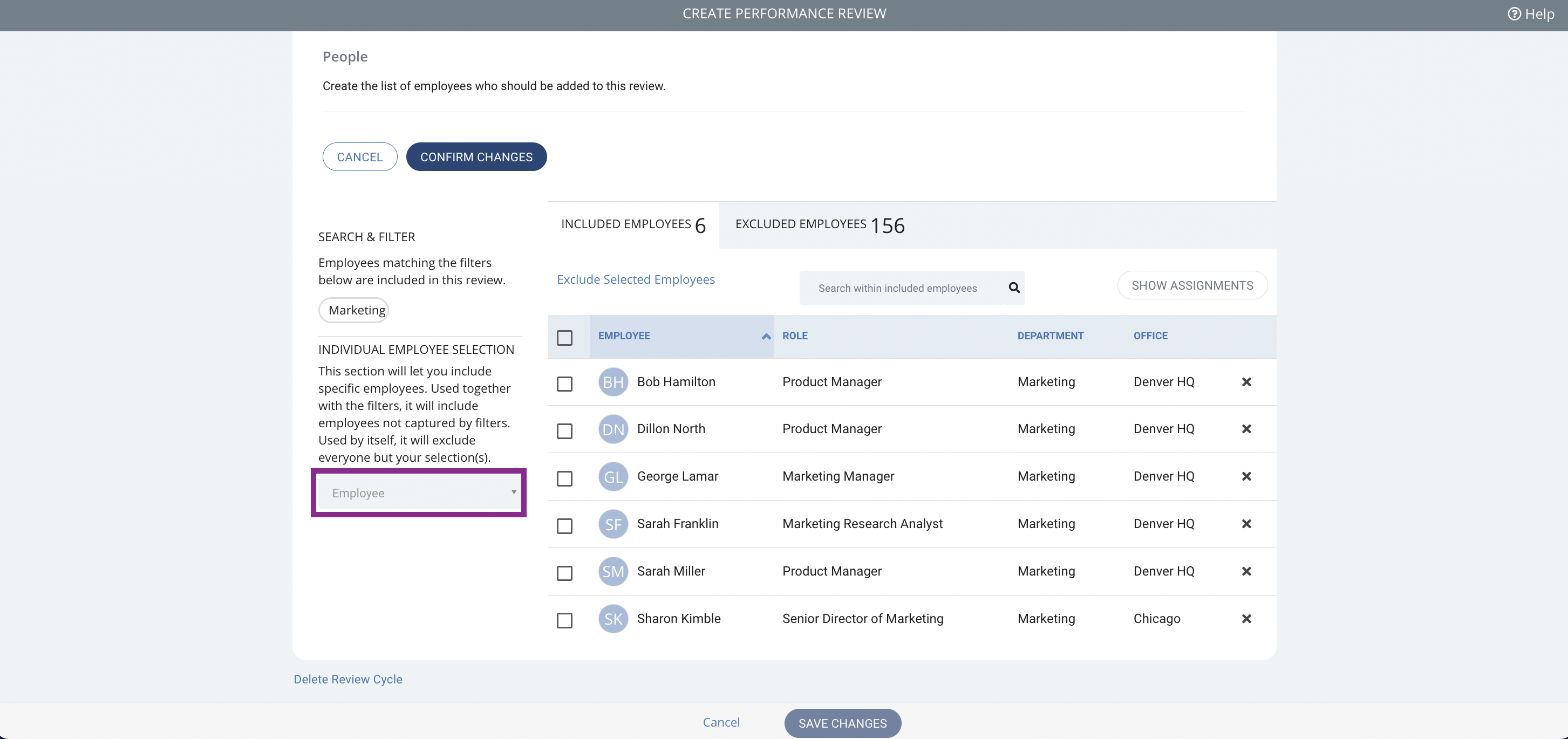Click the name Sarah Miller
Viewport: 1568px width, 739px height.
(x=671, y=571)
